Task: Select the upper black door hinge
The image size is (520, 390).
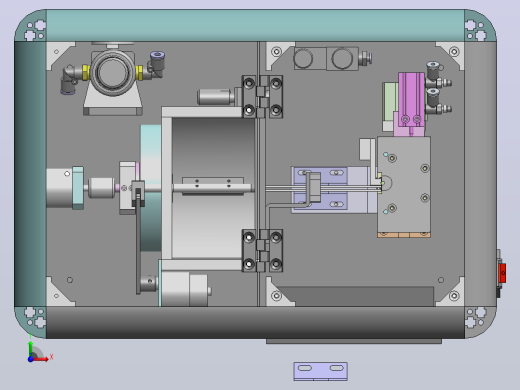Action: pos(262,96)
